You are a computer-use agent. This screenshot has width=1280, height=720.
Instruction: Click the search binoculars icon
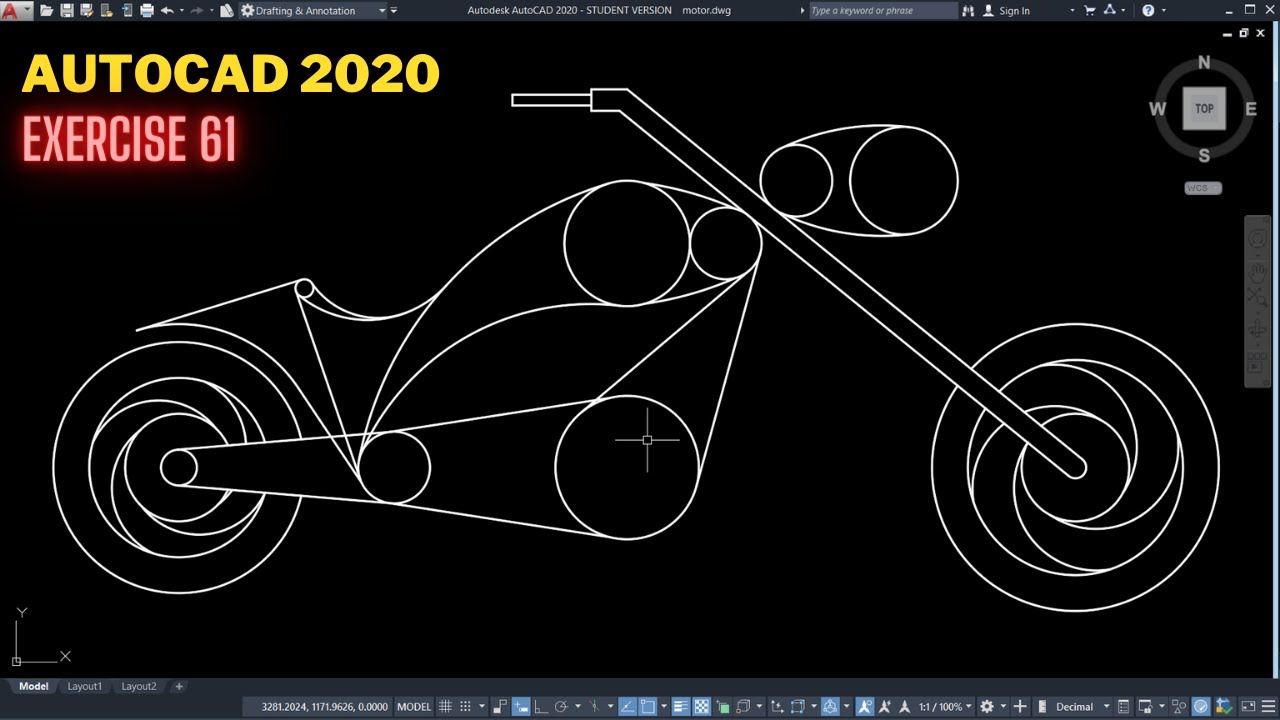(968, 11)
